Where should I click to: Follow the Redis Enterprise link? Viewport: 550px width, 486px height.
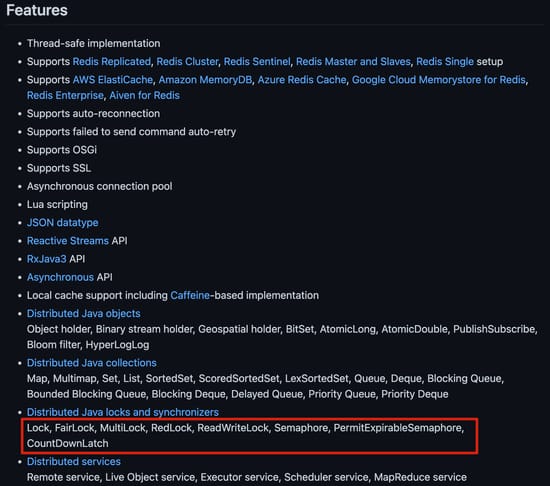(65, 95)
